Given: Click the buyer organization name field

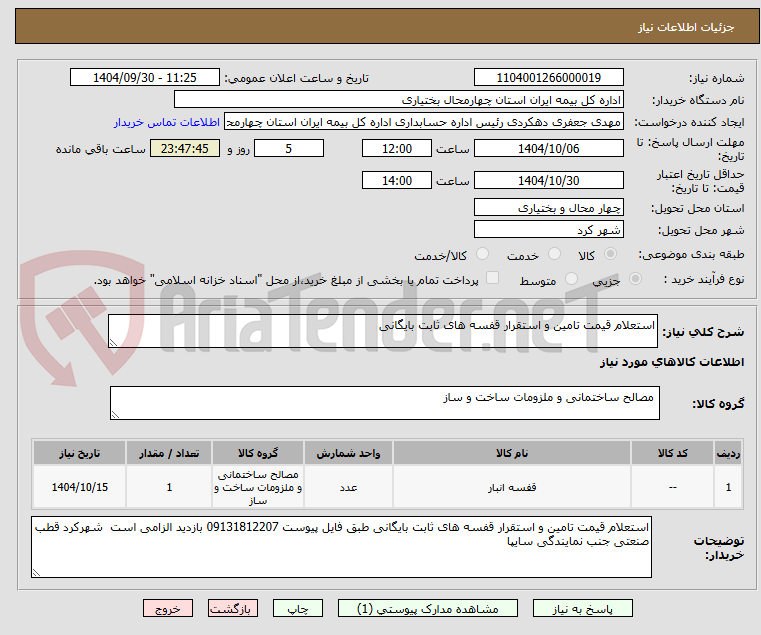Looking at the screenshot, I should pos(398,100).
